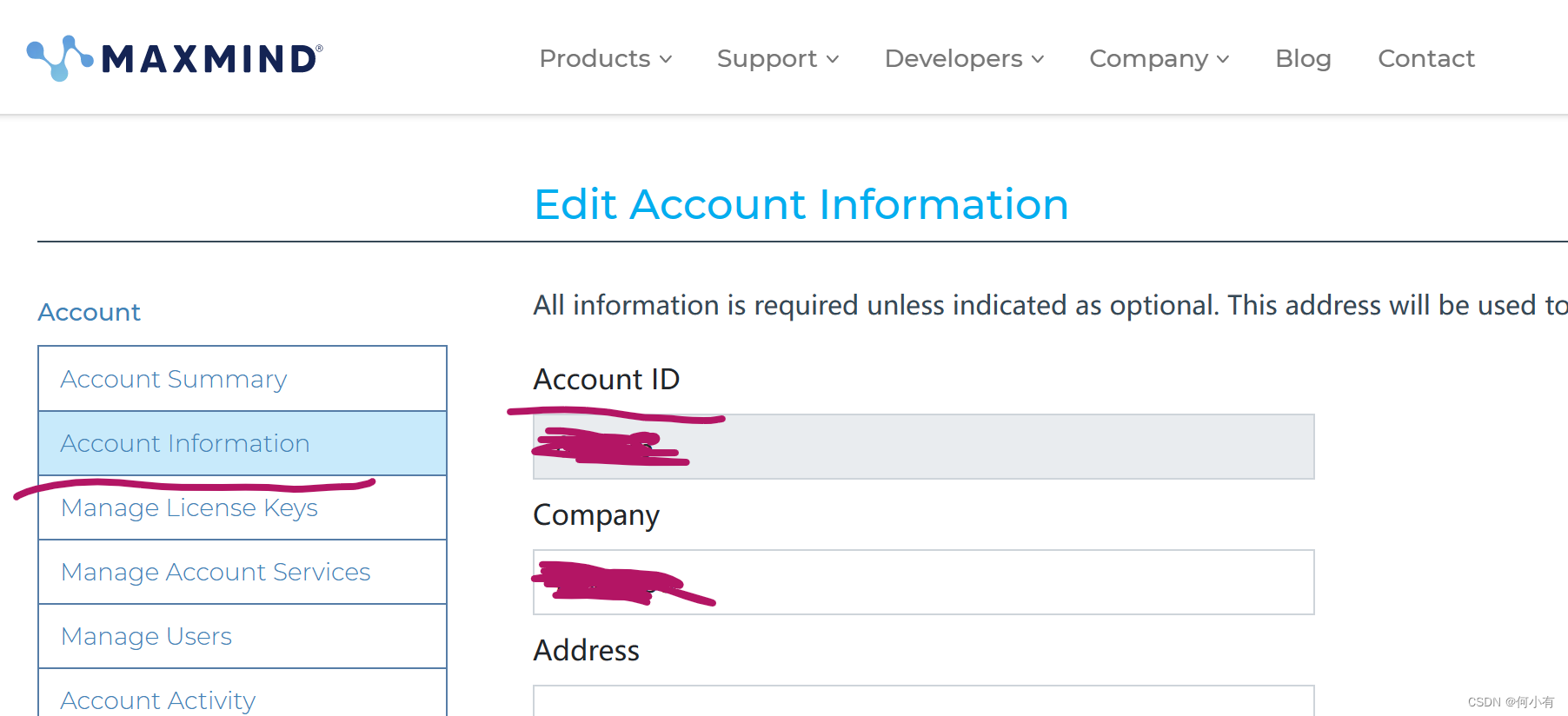Click the MaxMind logo

click(175, 58)
